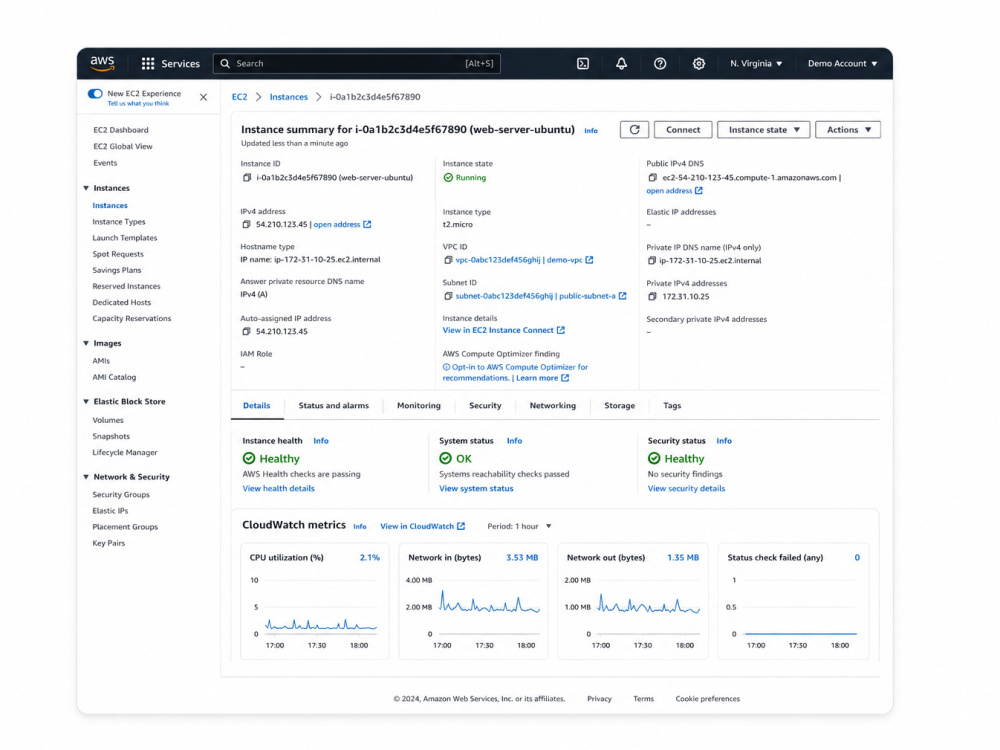This screenshot has height=750, width=1000.
Task: Switch to the Status and alarms tab
Action: [x=334, y=406]
